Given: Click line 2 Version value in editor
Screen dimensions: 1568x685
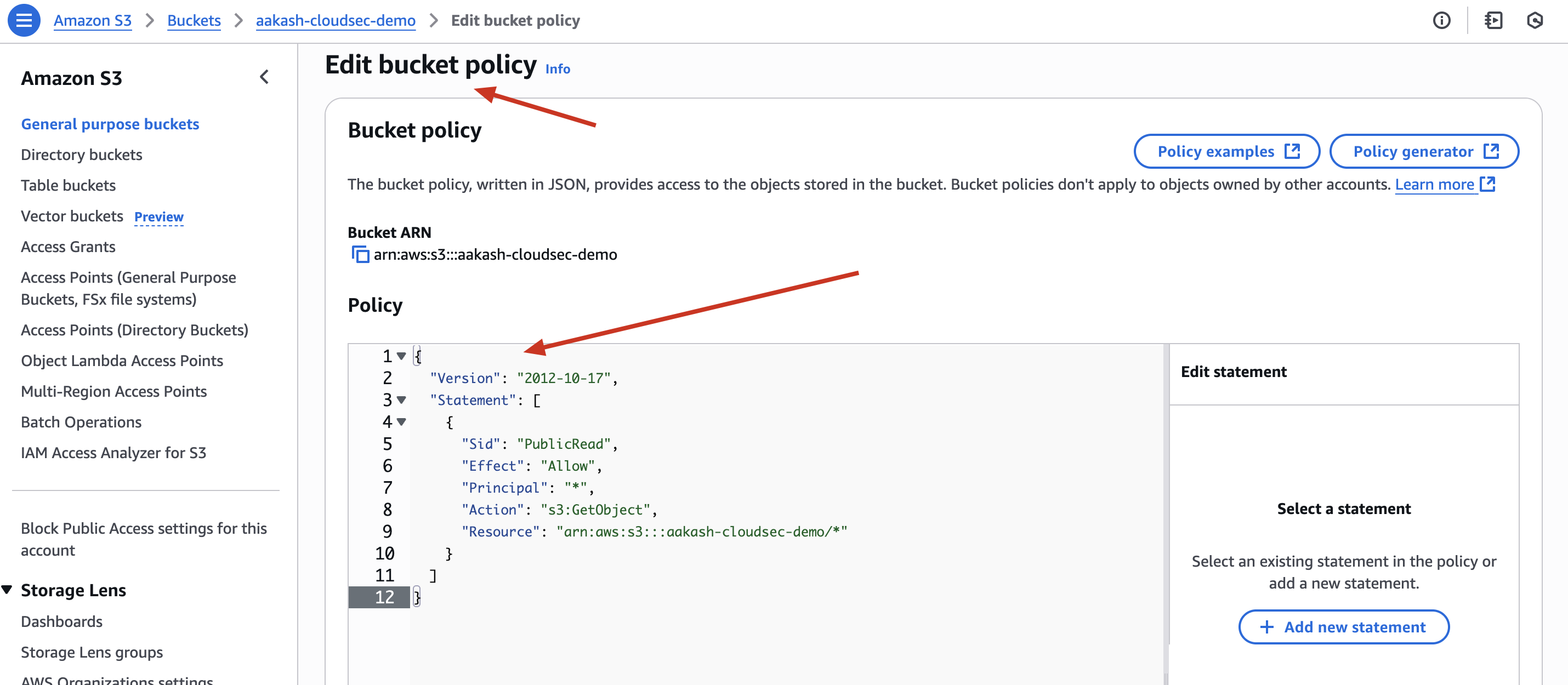Looking at the screenshot, I should pos(563,378).
